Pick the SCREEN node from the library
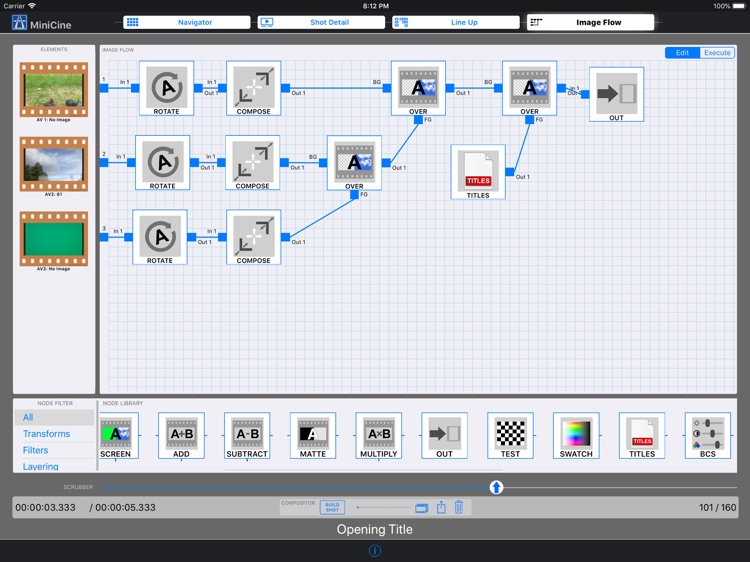750x562 pixels. coord(119,436)
